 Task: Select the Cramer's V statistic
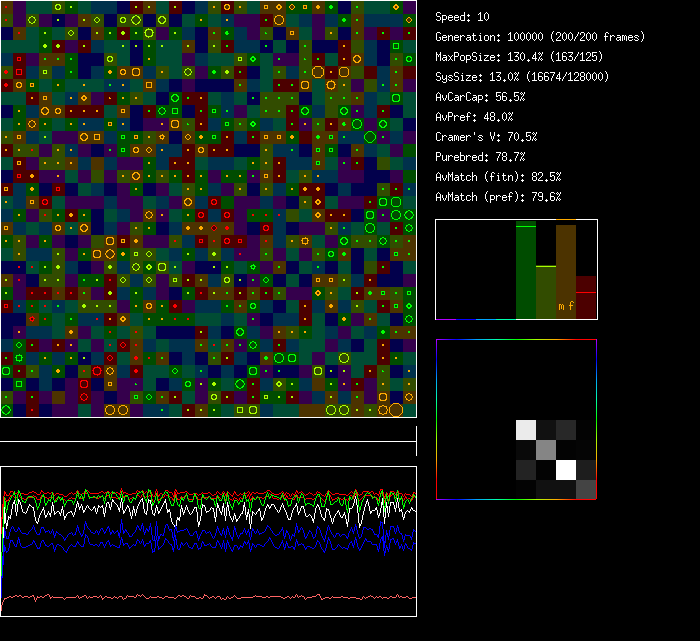pyautogui.click(x=486, y=137)
